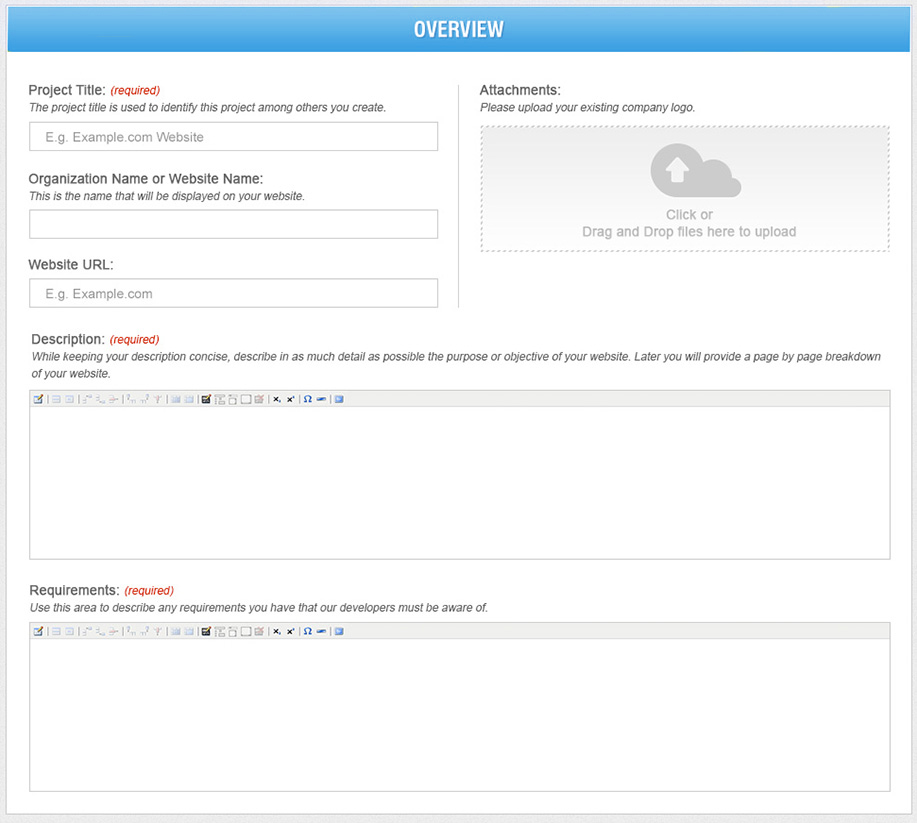Click embed media icon in Requirements toolbar

click(x=339, y=631)
